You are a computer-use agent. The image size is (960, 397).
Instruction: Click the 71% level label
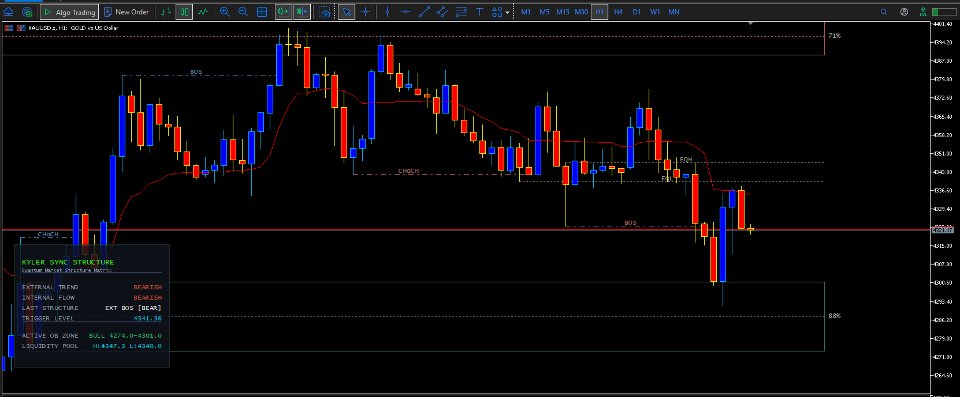click(834, 36)
